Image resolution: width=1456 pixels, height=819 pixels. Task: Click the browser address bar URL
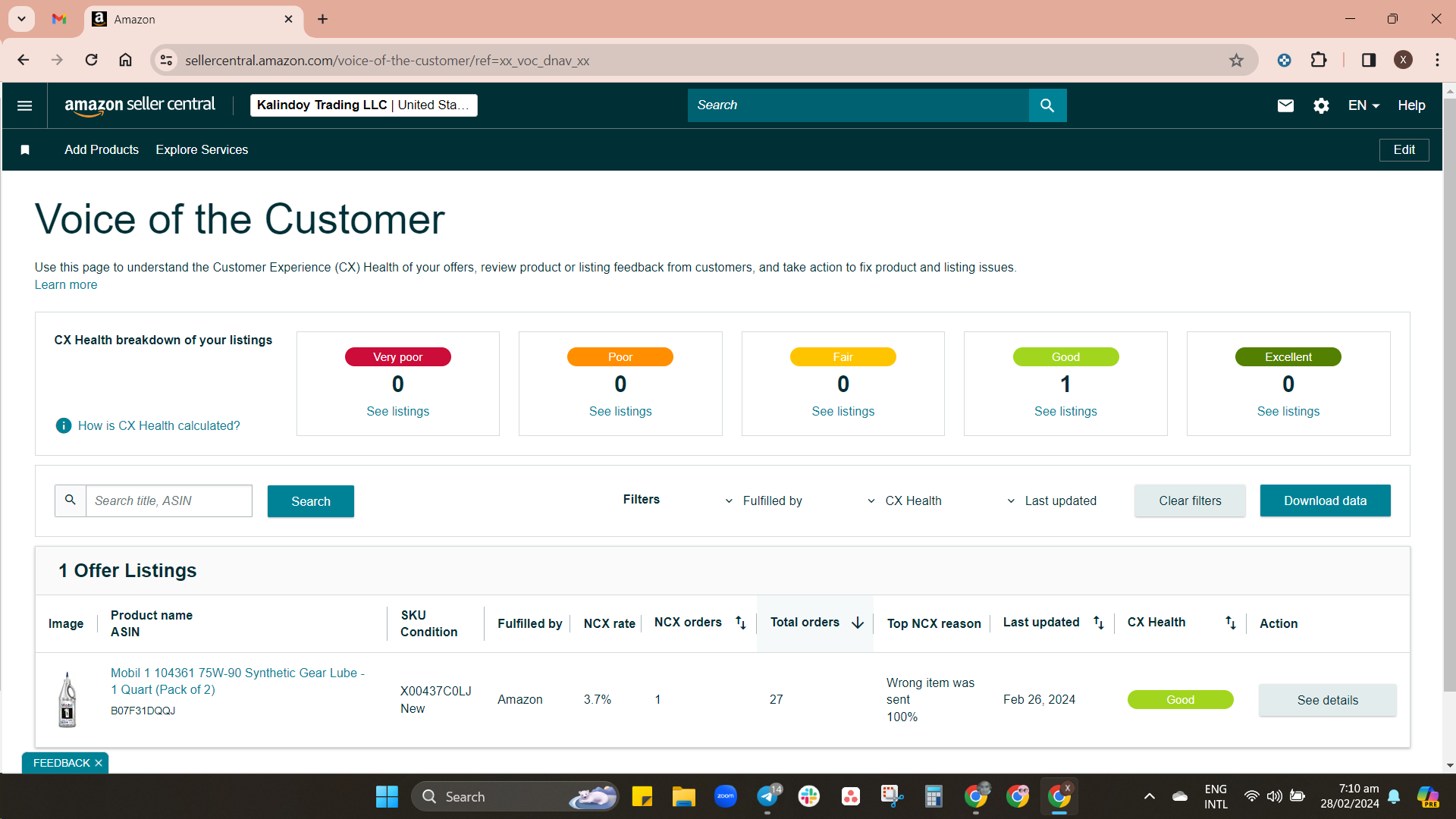[x=387, y=60]
